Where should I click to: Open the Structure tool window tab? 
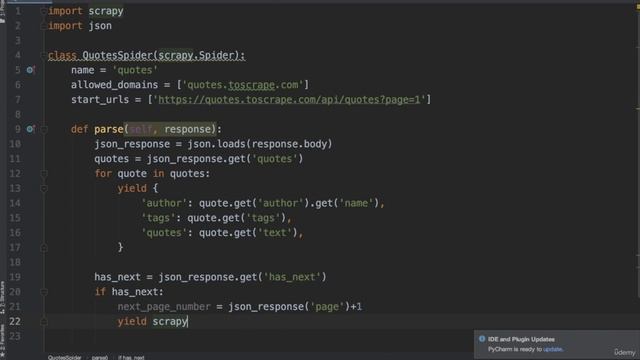click(x=2, y=297)
